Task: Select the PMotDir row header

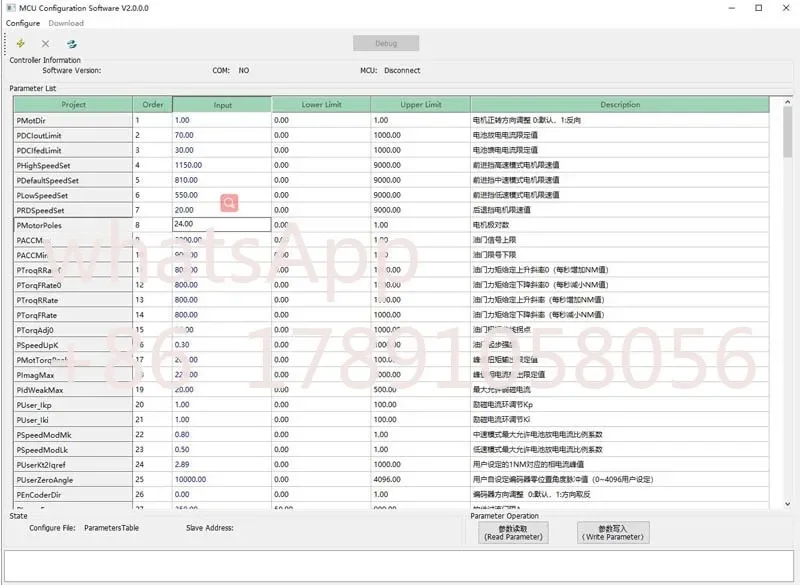Action: coord(73,120)
